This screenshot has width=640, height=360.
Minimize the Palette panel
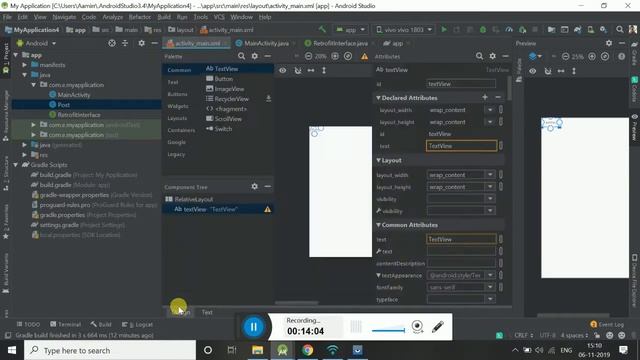267,56
